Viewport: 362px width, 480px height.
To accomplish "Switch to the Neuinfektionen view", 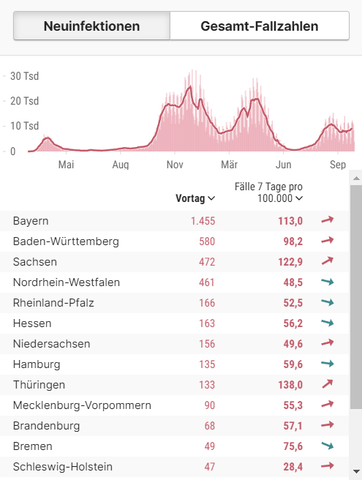I will 92,26.
